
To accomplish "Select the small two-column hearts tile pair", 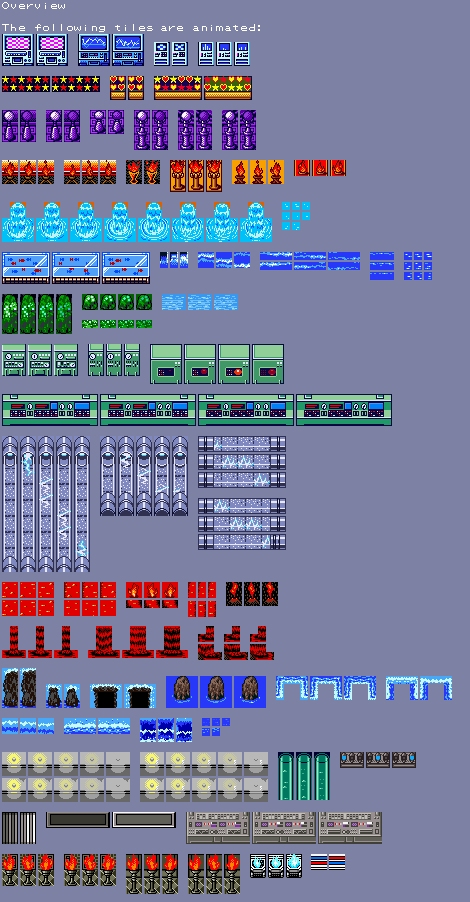I will point(127,87).
